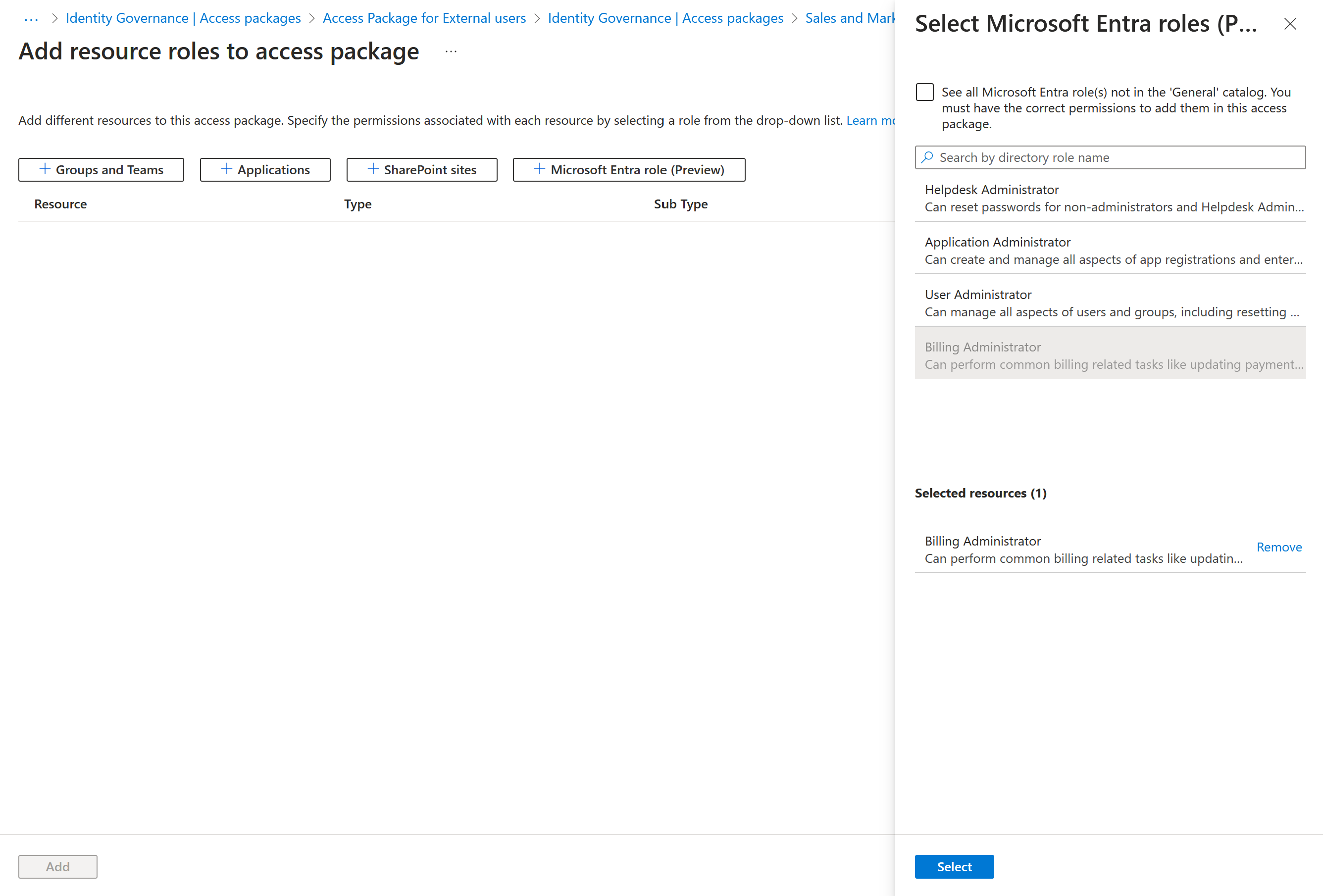
Task: Click the ellipsis icon next to page title
Action: coord(450,54)
